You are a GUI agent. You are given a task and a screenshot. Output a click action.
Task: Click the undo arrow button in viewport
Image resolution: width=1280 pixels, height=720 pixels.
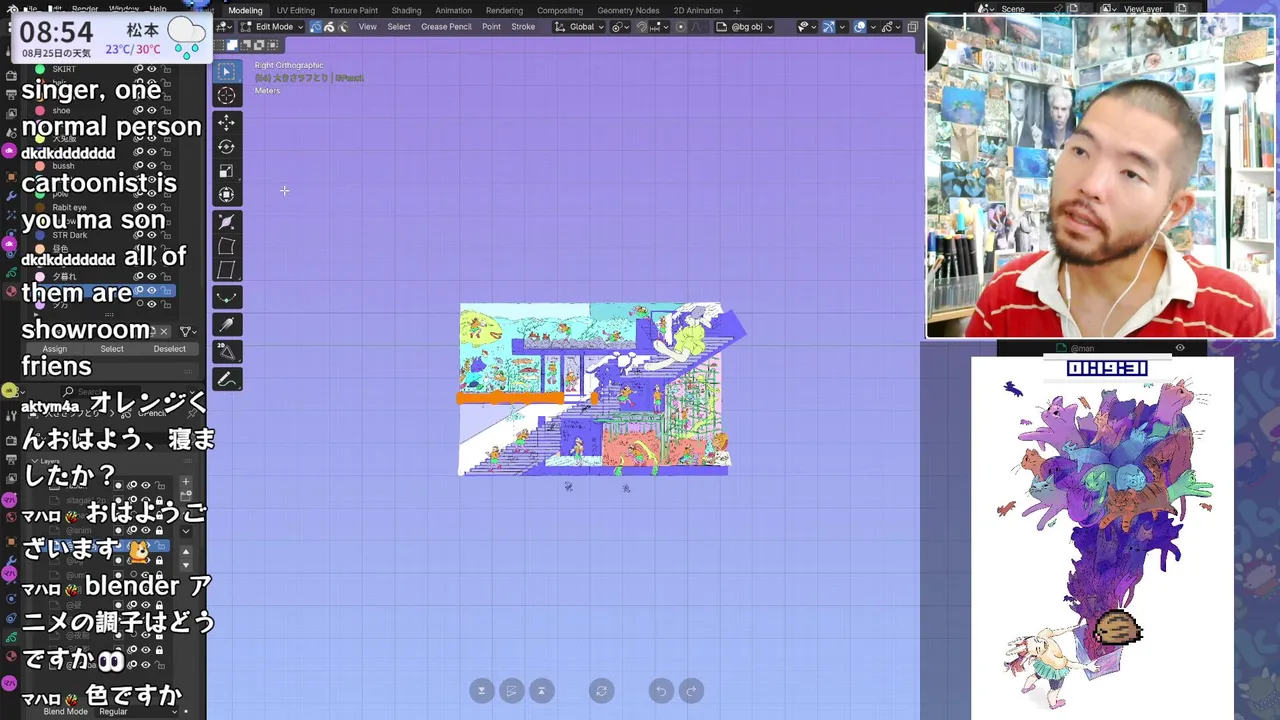[660, 691]
